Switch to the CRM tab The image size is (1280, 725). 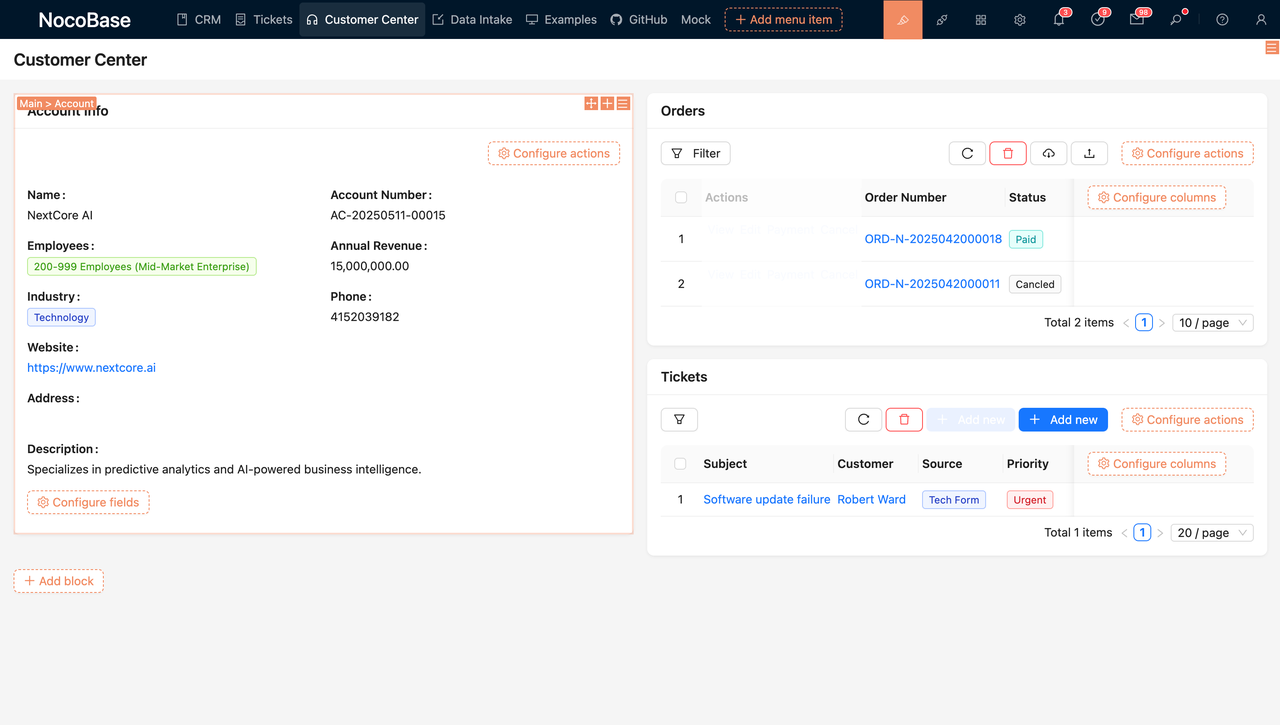point(198,19)
